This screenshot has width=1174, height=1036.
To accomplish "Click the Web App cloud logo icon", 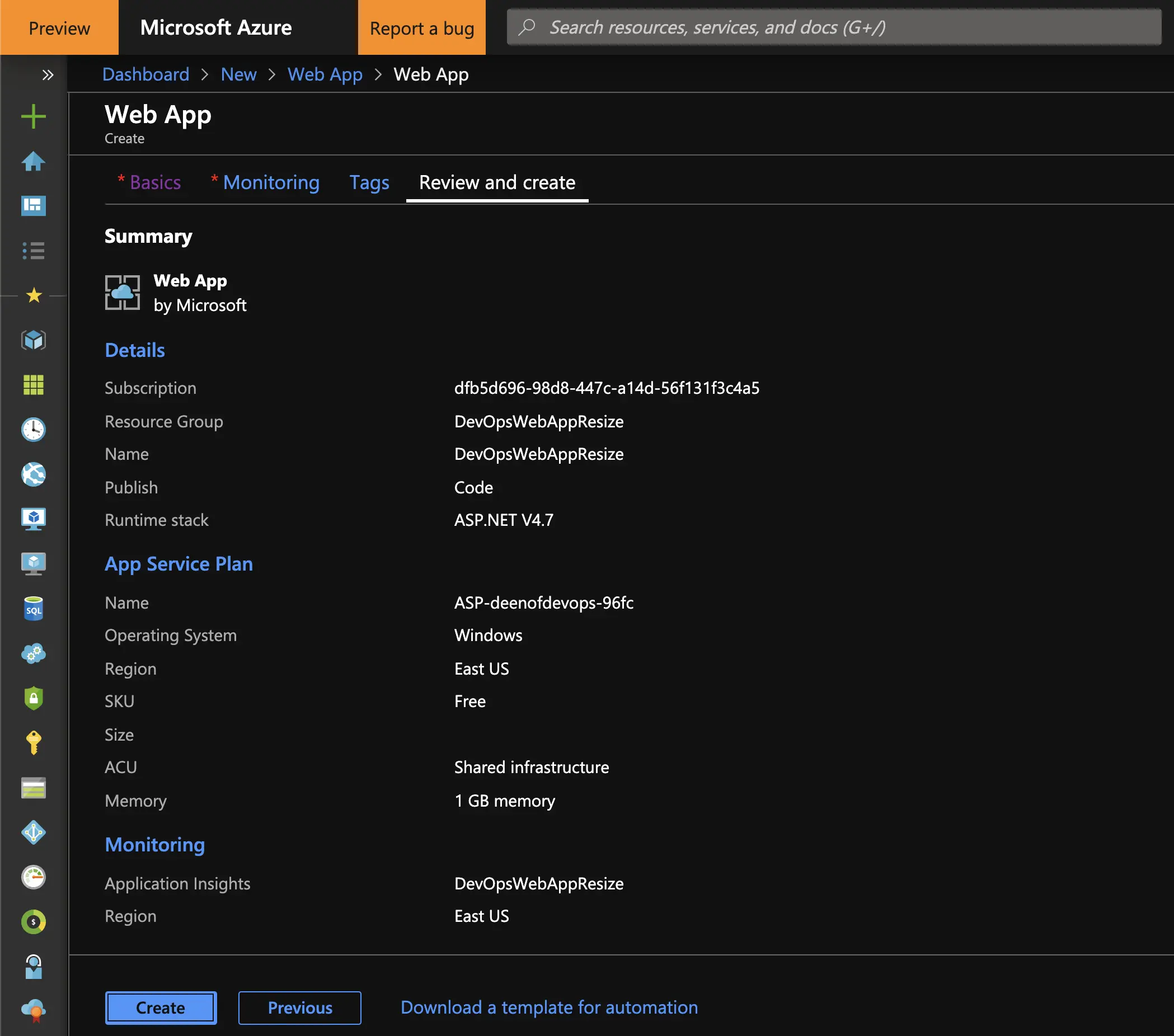I will pyautogui.click(x=123, y=293).
